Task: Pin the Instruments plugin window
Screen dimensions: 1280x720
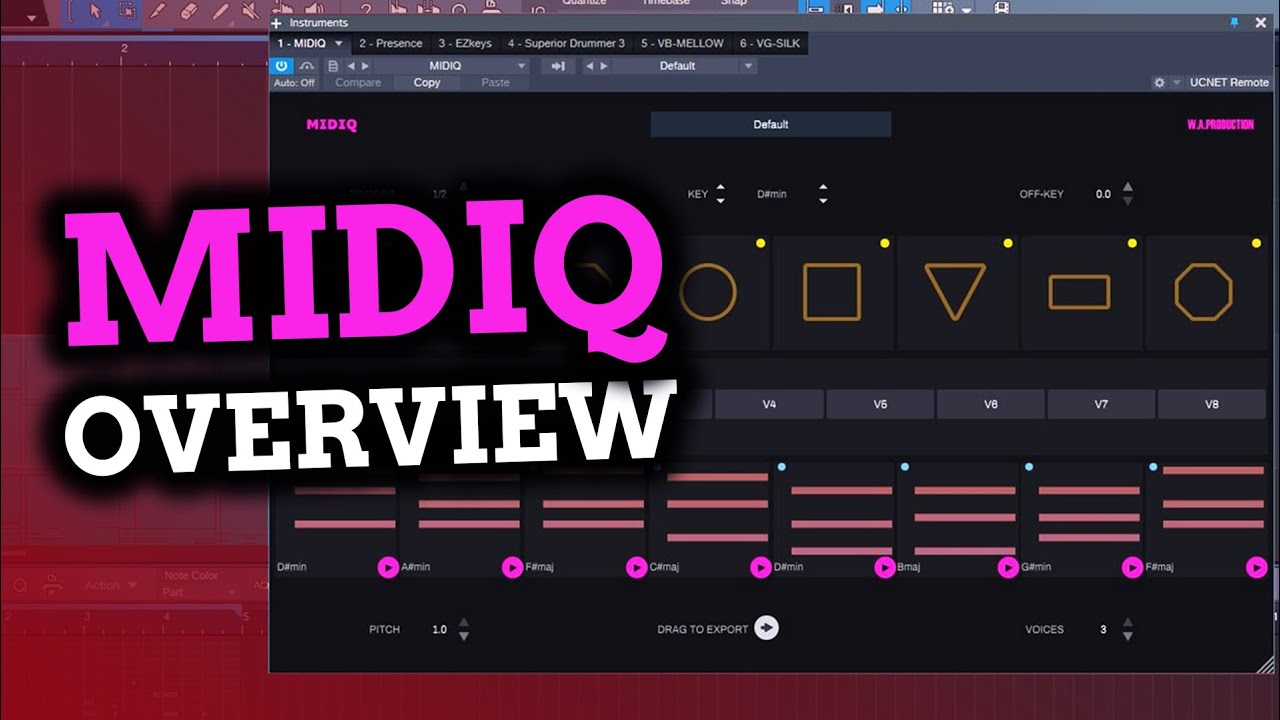Action: tap(1233, 22)
